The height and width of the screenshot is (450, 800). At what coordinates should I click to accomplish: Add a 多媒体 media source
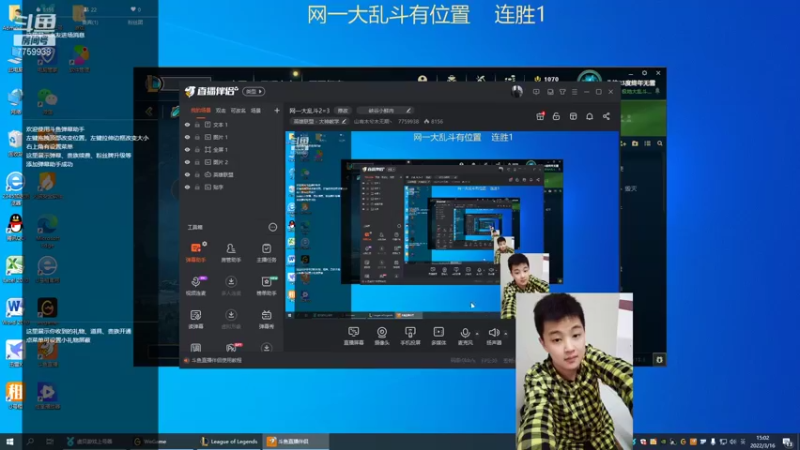point(438,336)
